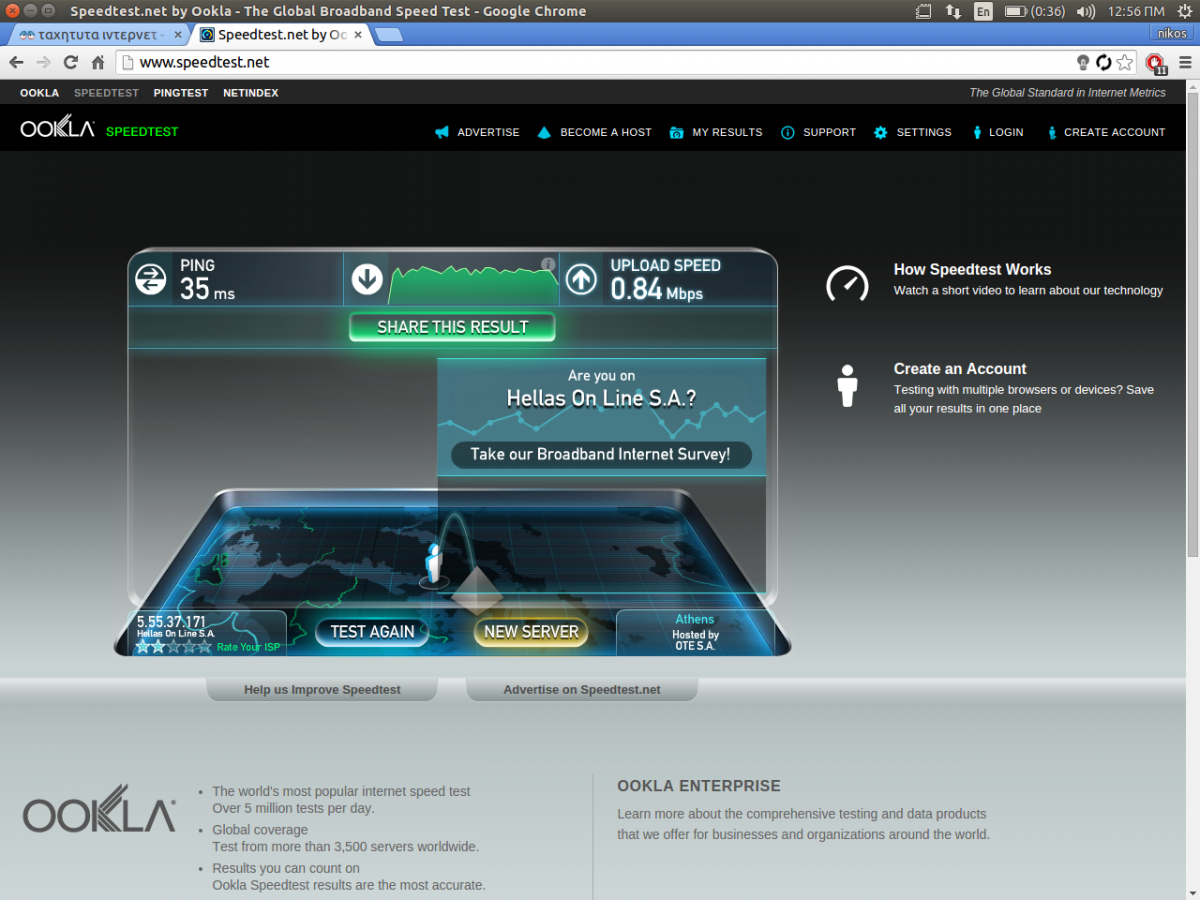This screenshot has height=900, width=1200.
Task: Click the Advertise megaphone icon
Action: (442, 132)
